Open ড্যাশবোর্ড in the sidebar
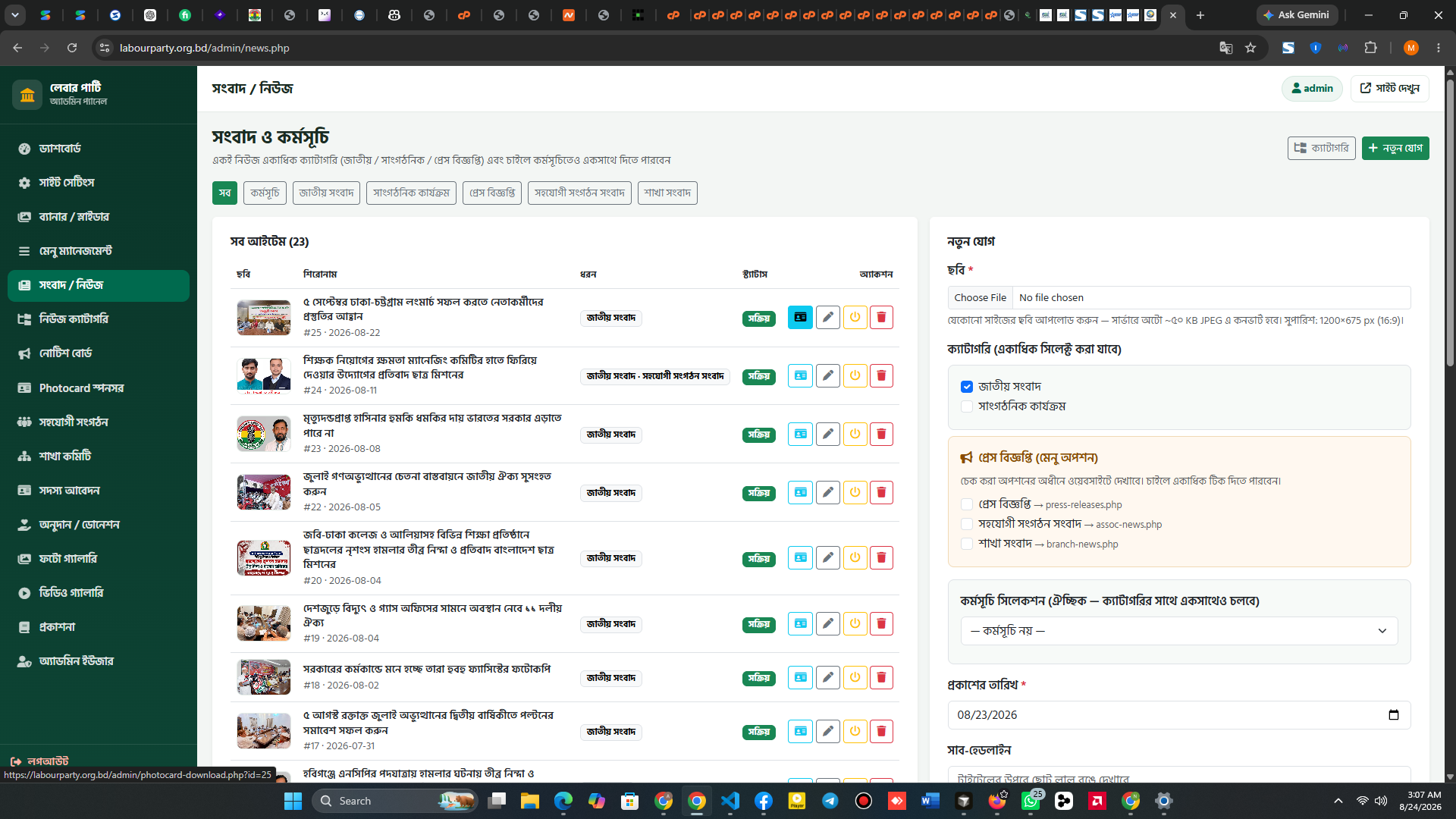Screen dimensions: 1456x819 pos(99,149)
